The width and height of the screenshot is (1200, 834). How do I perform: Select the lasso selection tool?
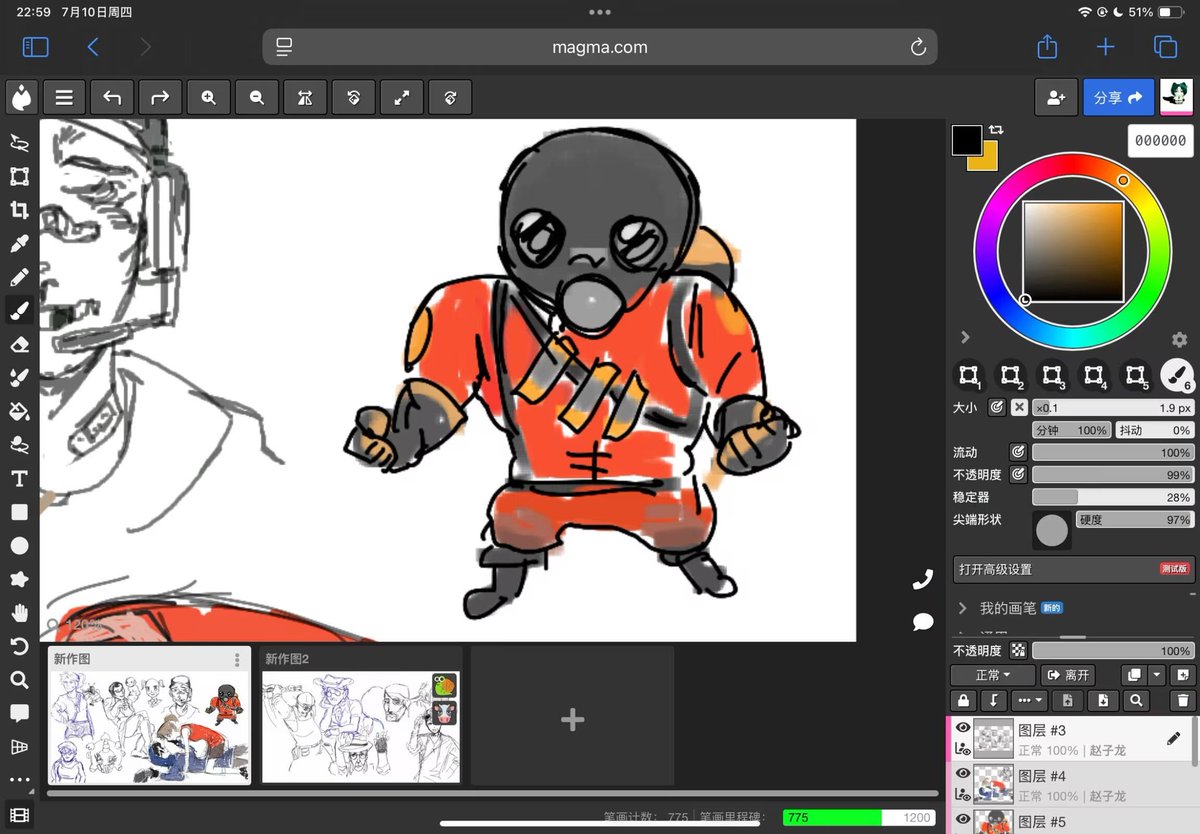tap(19, 143)
